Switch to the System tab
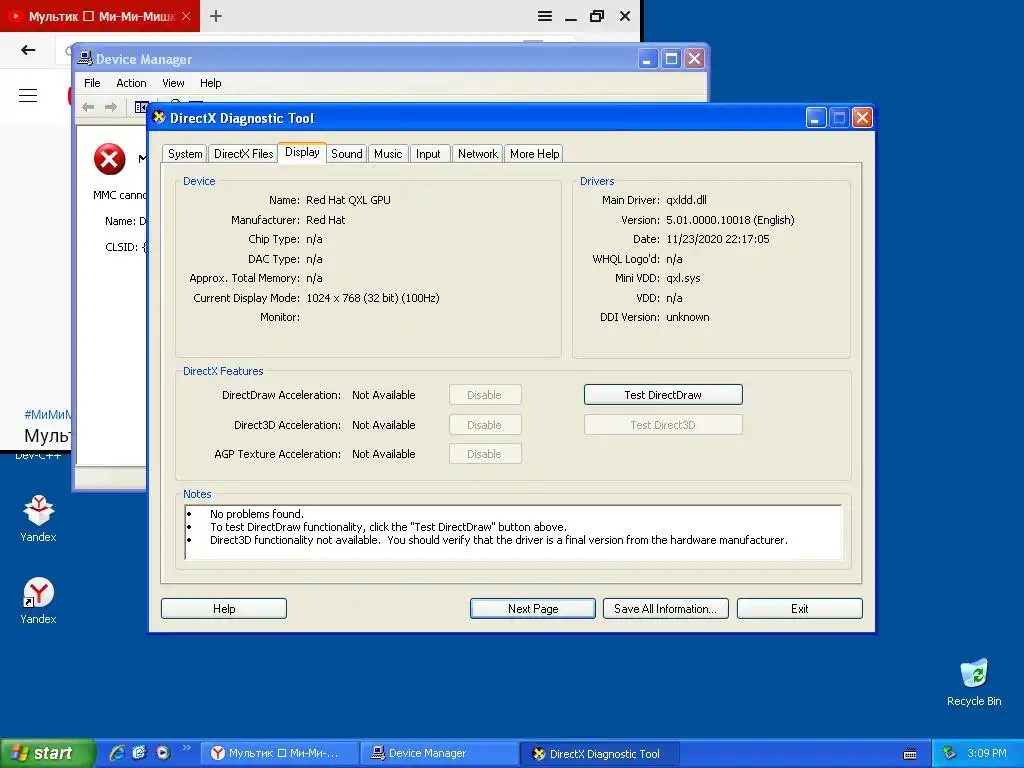Viewport: 1024px width, 768px height. [x=185, y=154]
